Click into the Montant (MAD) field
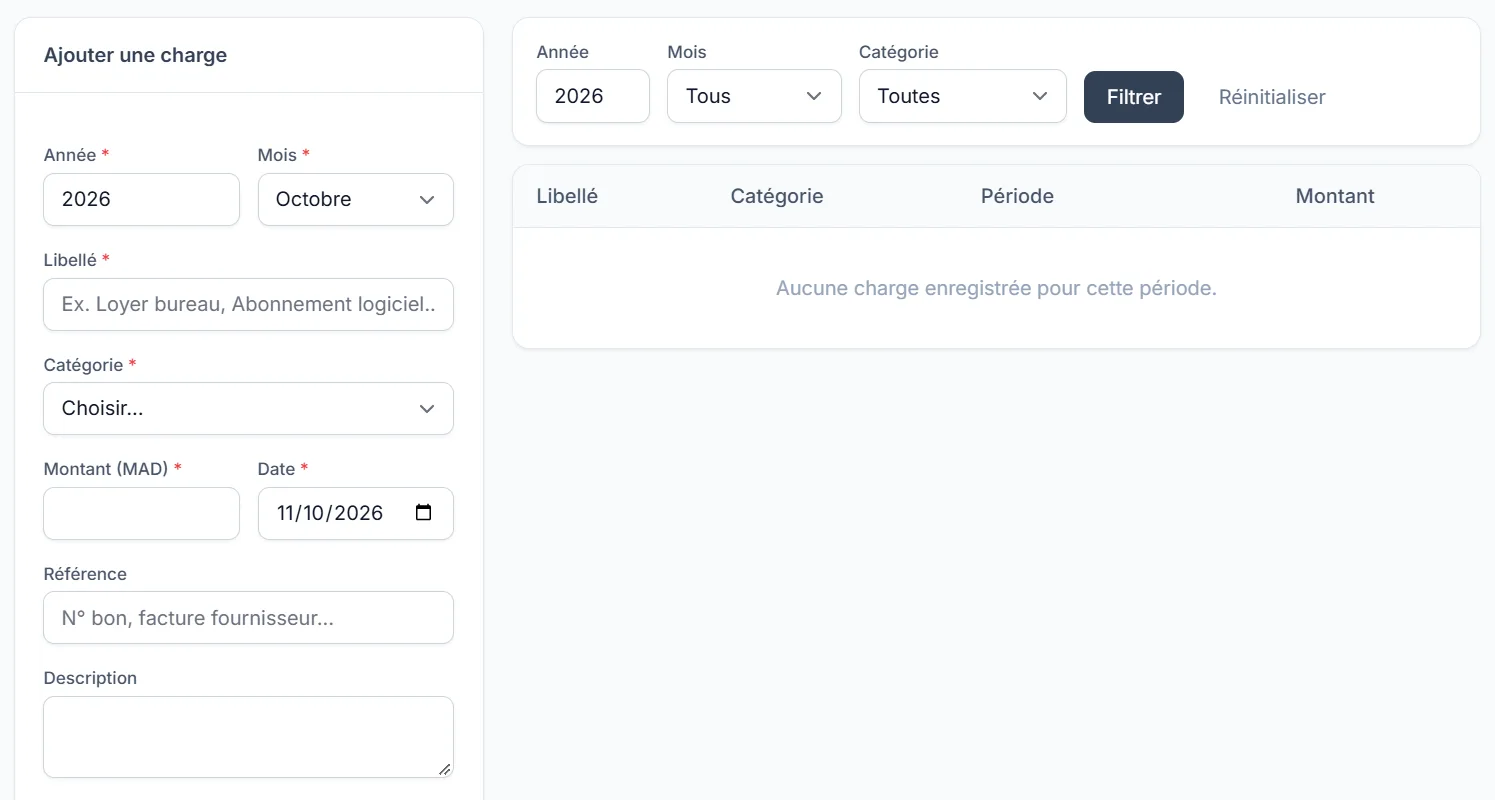The height and width of the screenshot is (800, 1495). coord(142,513)
